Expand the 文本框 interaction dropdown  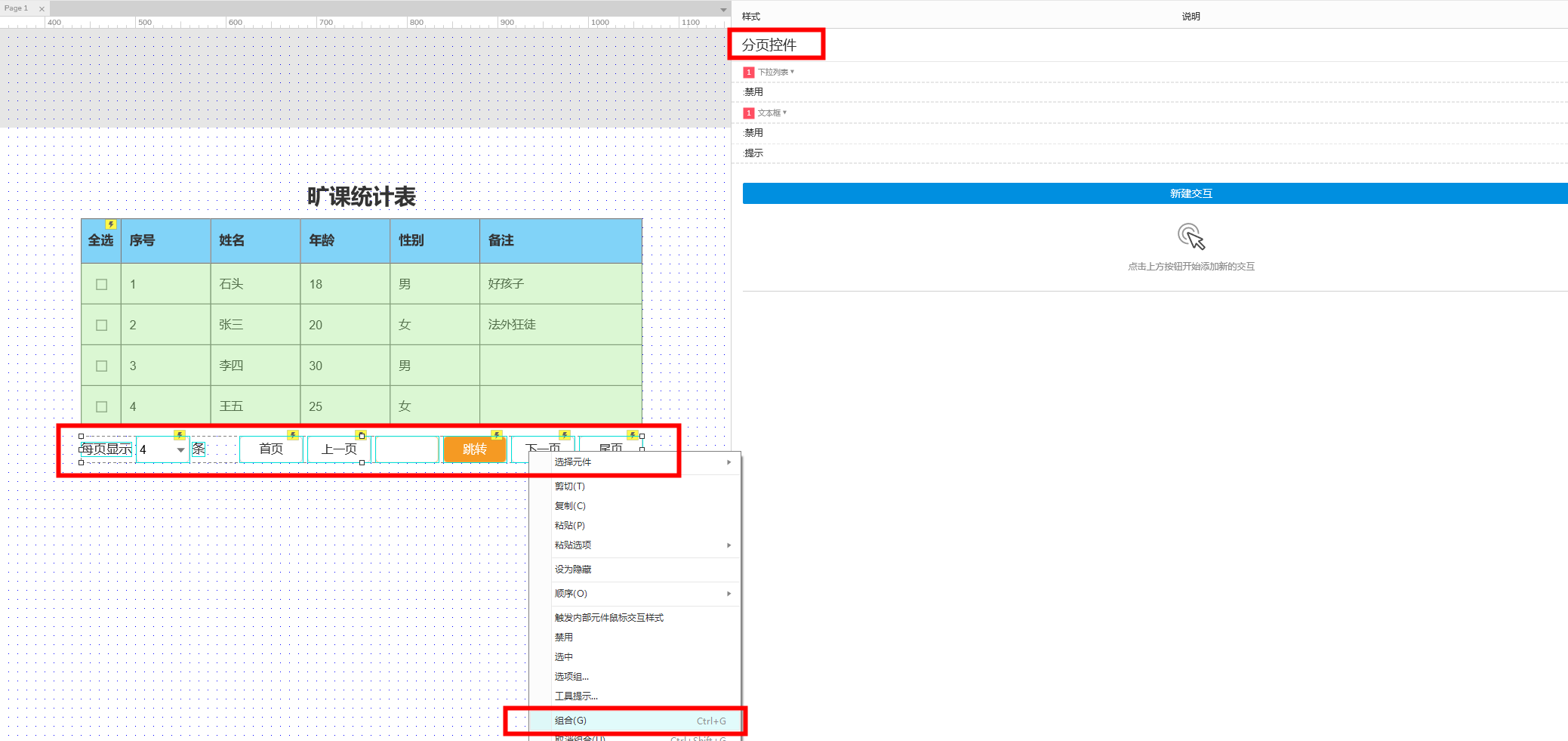pyautogui.click(x=772, y=113)
